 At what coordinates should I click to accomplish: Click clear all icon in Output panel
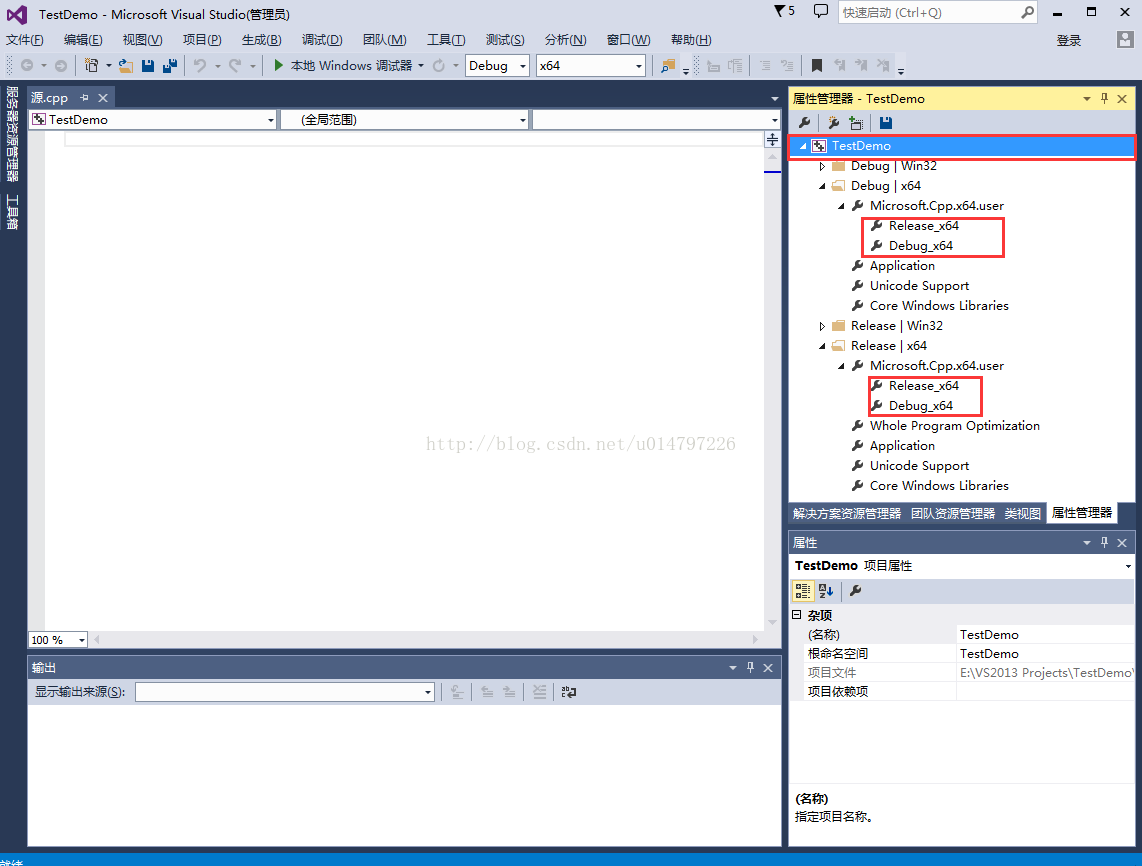pyautogui.click(x=539, y=692)
